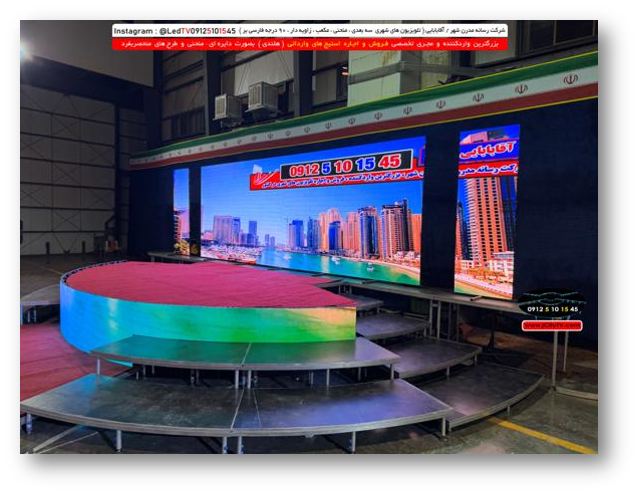The image size is (638, 494).
Task: Click the watermark logo above small phone number
Action: click(553, 299)
